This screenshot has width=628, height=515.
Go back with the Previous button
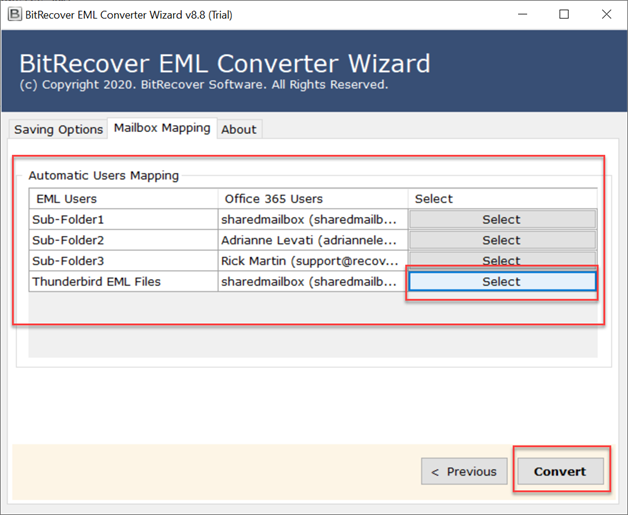[x=464, y=471]
